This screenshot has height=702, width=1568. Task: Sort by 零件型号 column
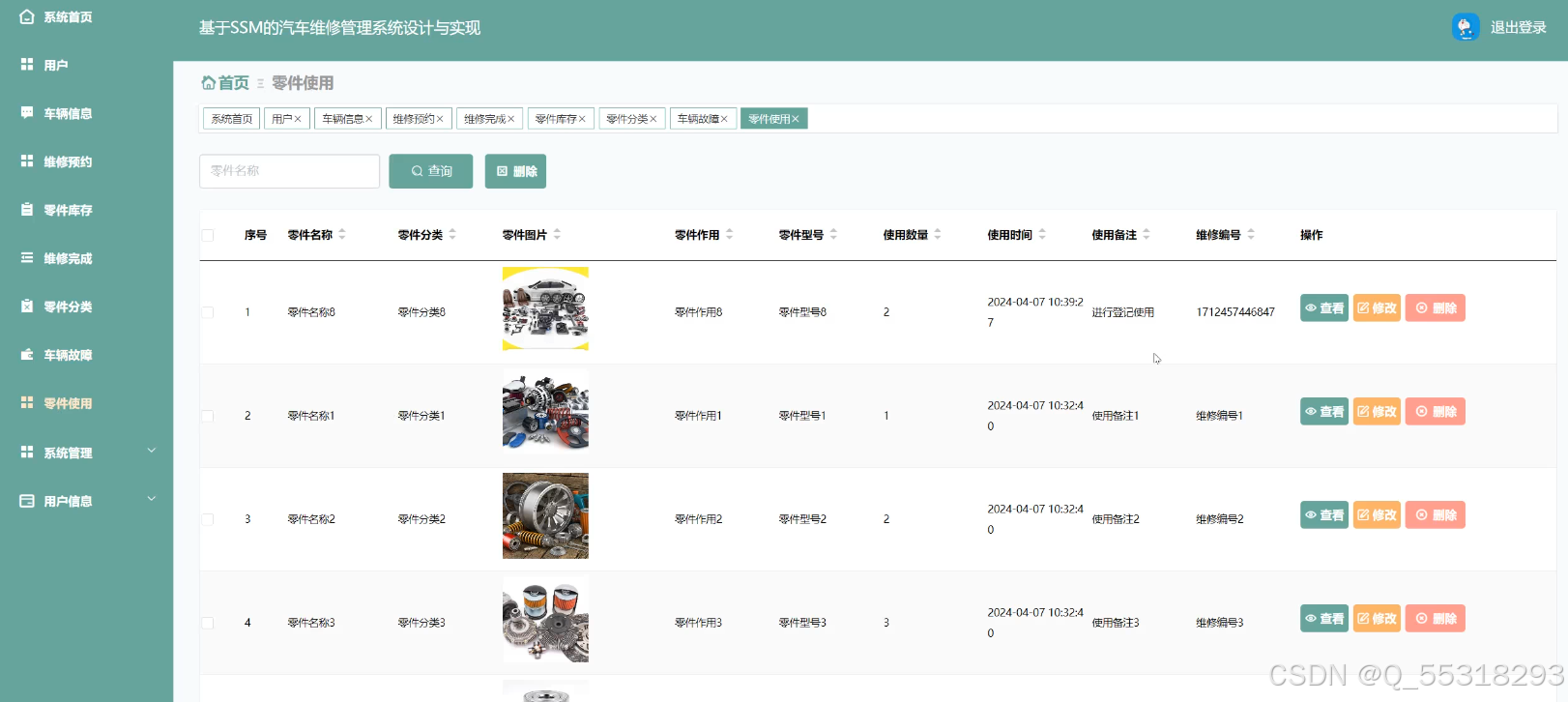pyautogui.click(x=833, y=235)
